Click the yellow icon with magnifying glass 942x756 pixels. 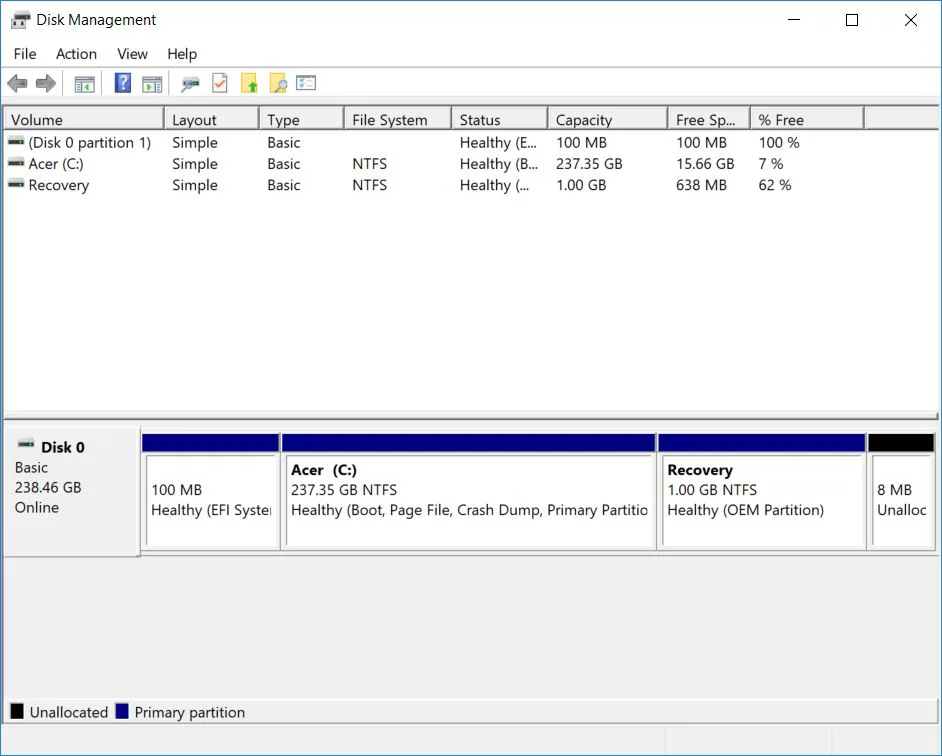pos(278,84)
